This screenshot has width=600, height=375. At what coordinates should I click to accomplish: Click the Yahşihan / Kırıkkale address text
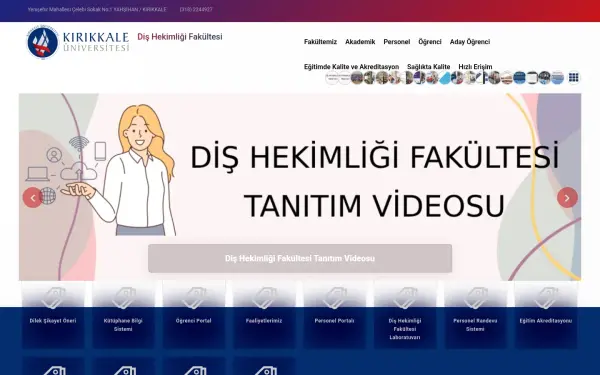97,10
